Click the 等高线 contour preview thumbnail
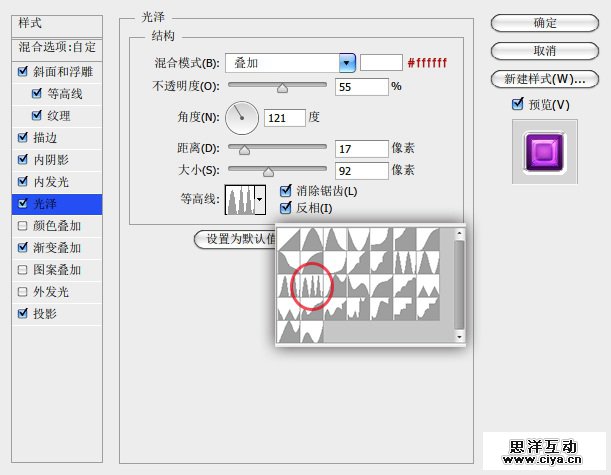This screenshot has width=611, height=475. (x=240, y=200)
